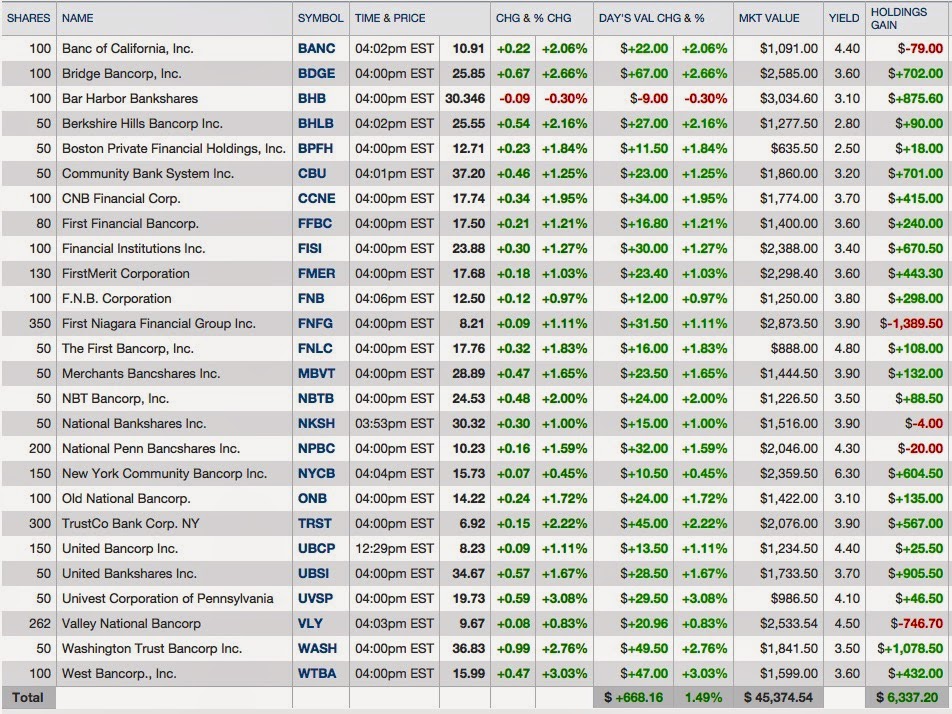
Task: Click the HOLDINGS GAIN column header
Action: click(x=899, y=18)
